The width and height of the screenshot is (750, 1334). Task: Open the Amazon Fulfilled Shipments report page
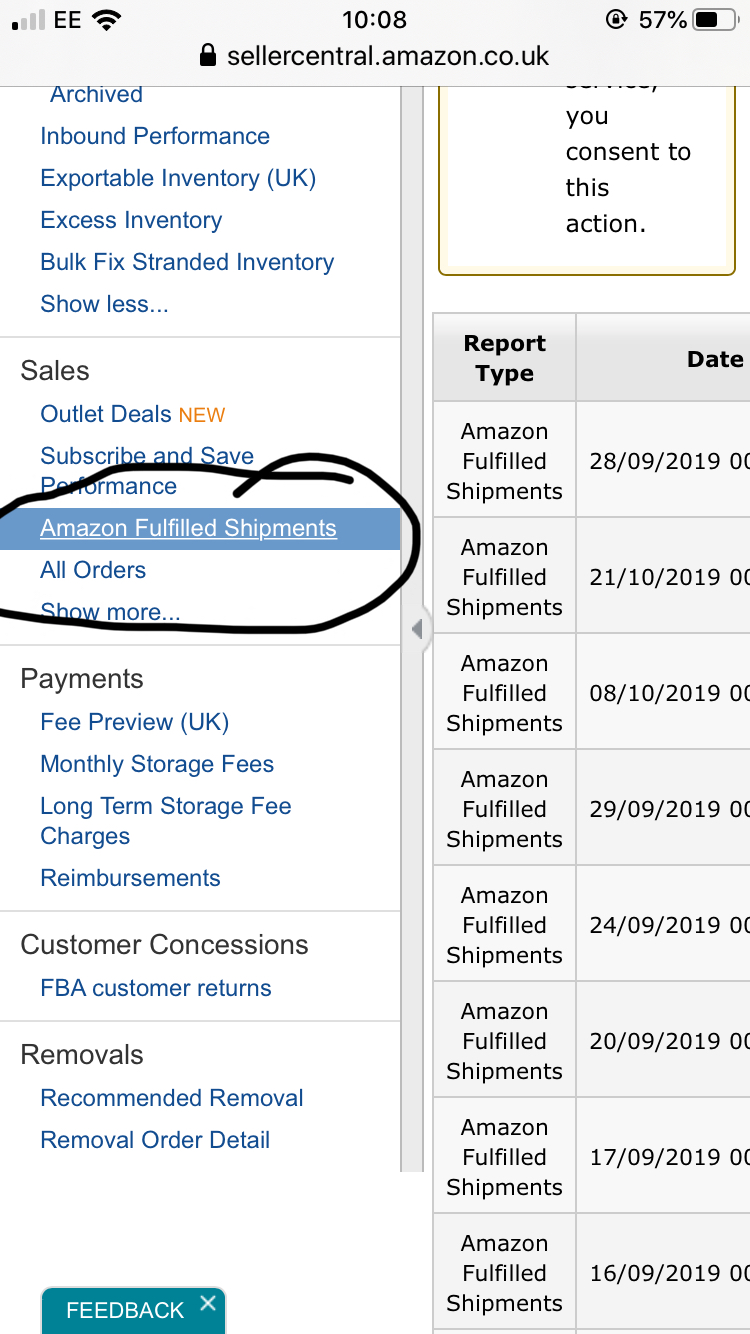pos(187,528)
